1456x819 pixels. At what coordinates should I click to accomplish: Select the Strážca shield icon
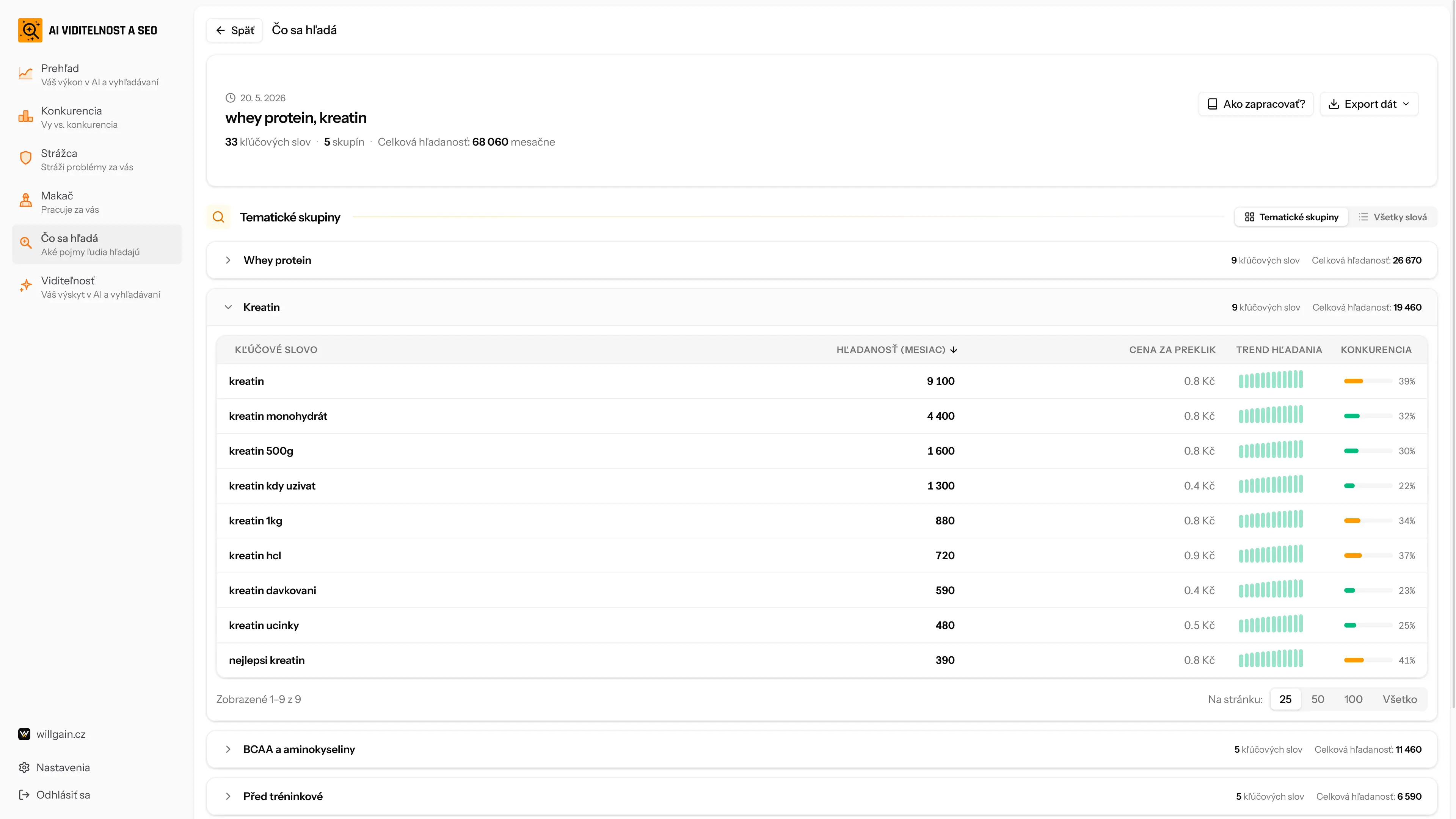coord(25,158)
